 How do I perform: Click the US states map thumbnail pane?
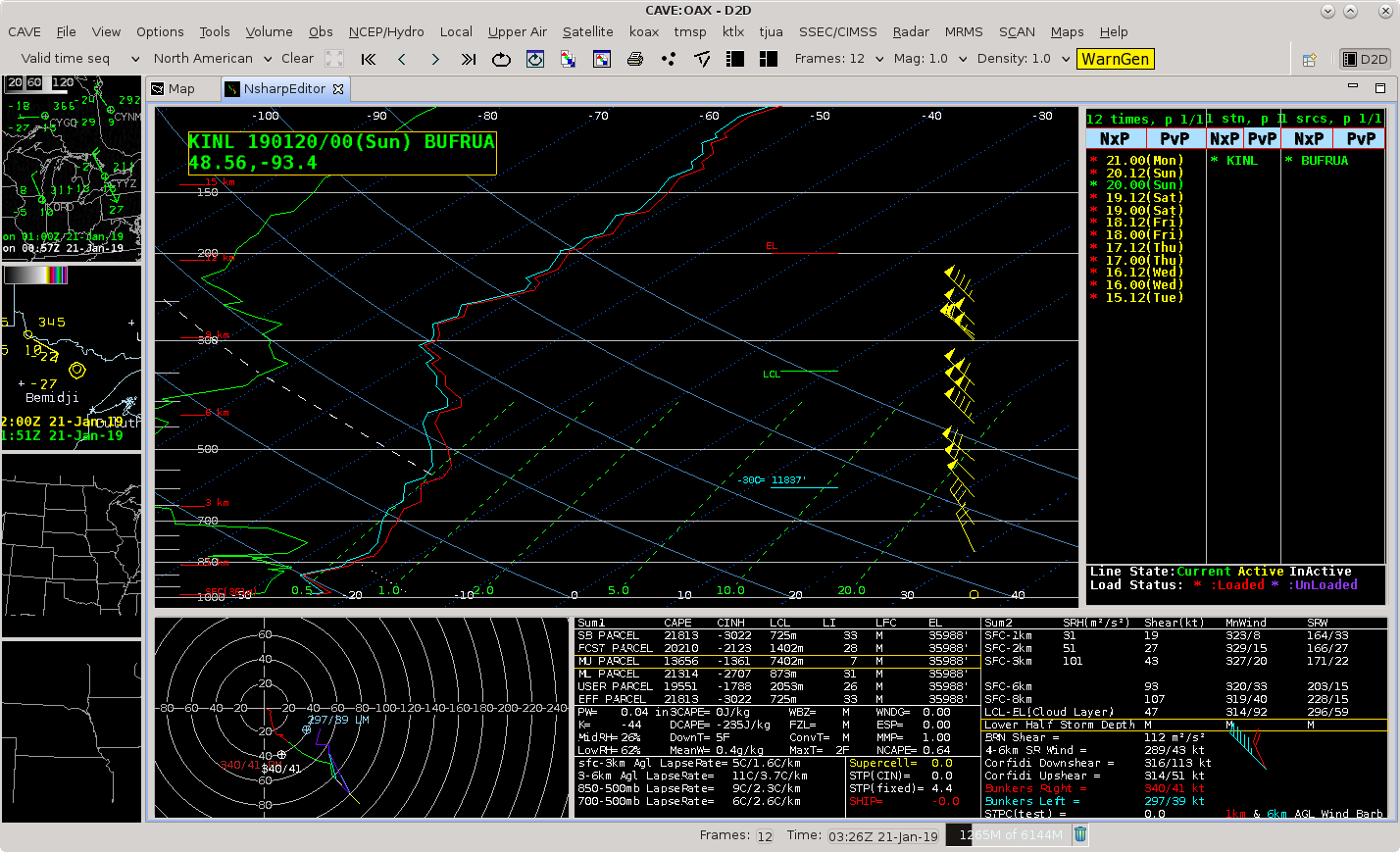pos(72,545)
